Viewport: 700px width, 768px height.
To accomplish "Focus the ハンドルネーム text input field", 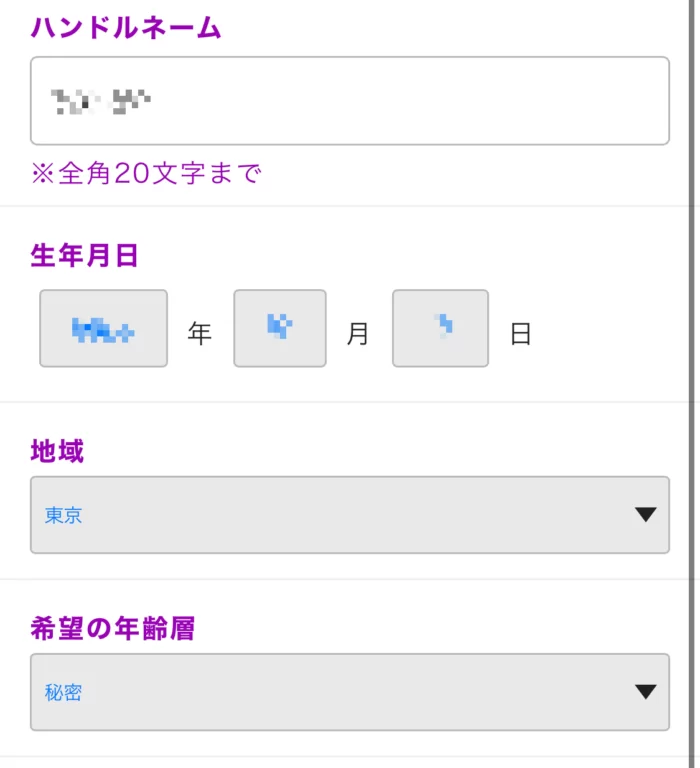I will click(350, 100).
